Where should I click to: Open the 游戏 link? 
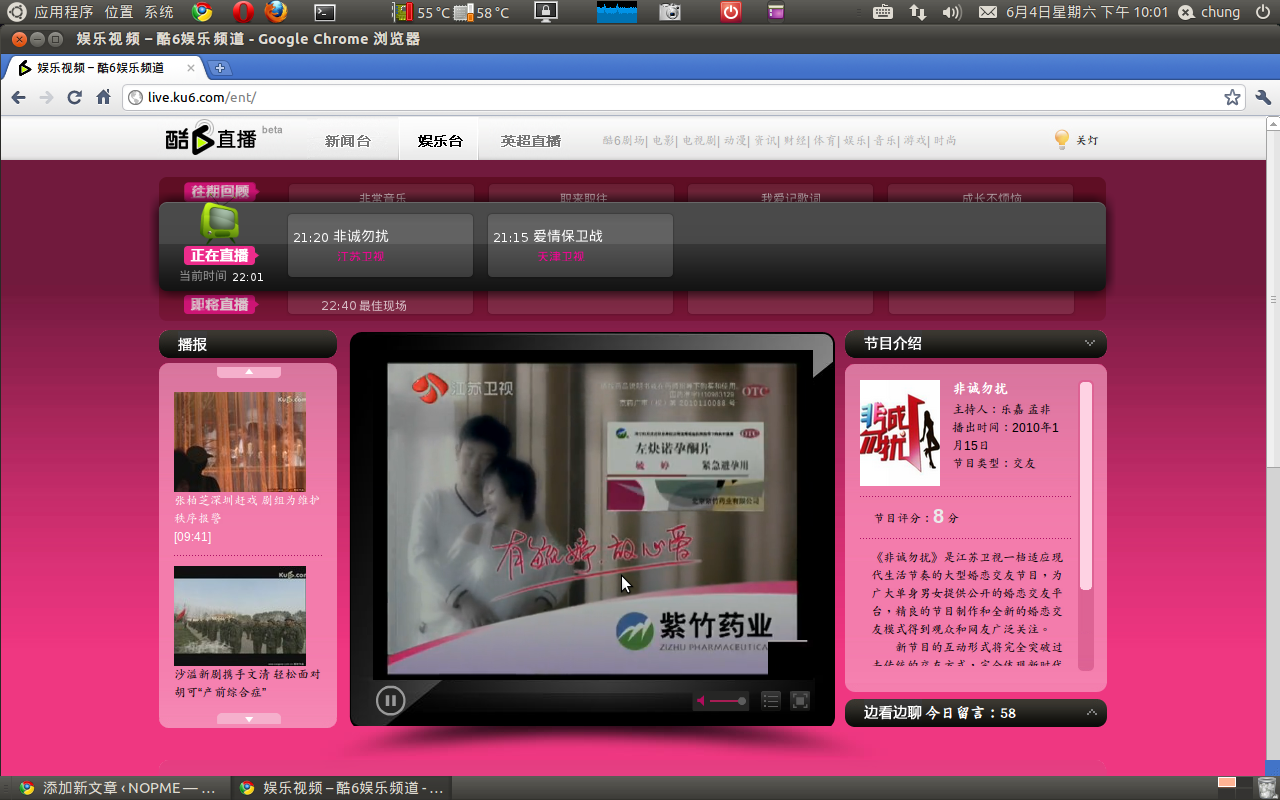click(915, 141)
